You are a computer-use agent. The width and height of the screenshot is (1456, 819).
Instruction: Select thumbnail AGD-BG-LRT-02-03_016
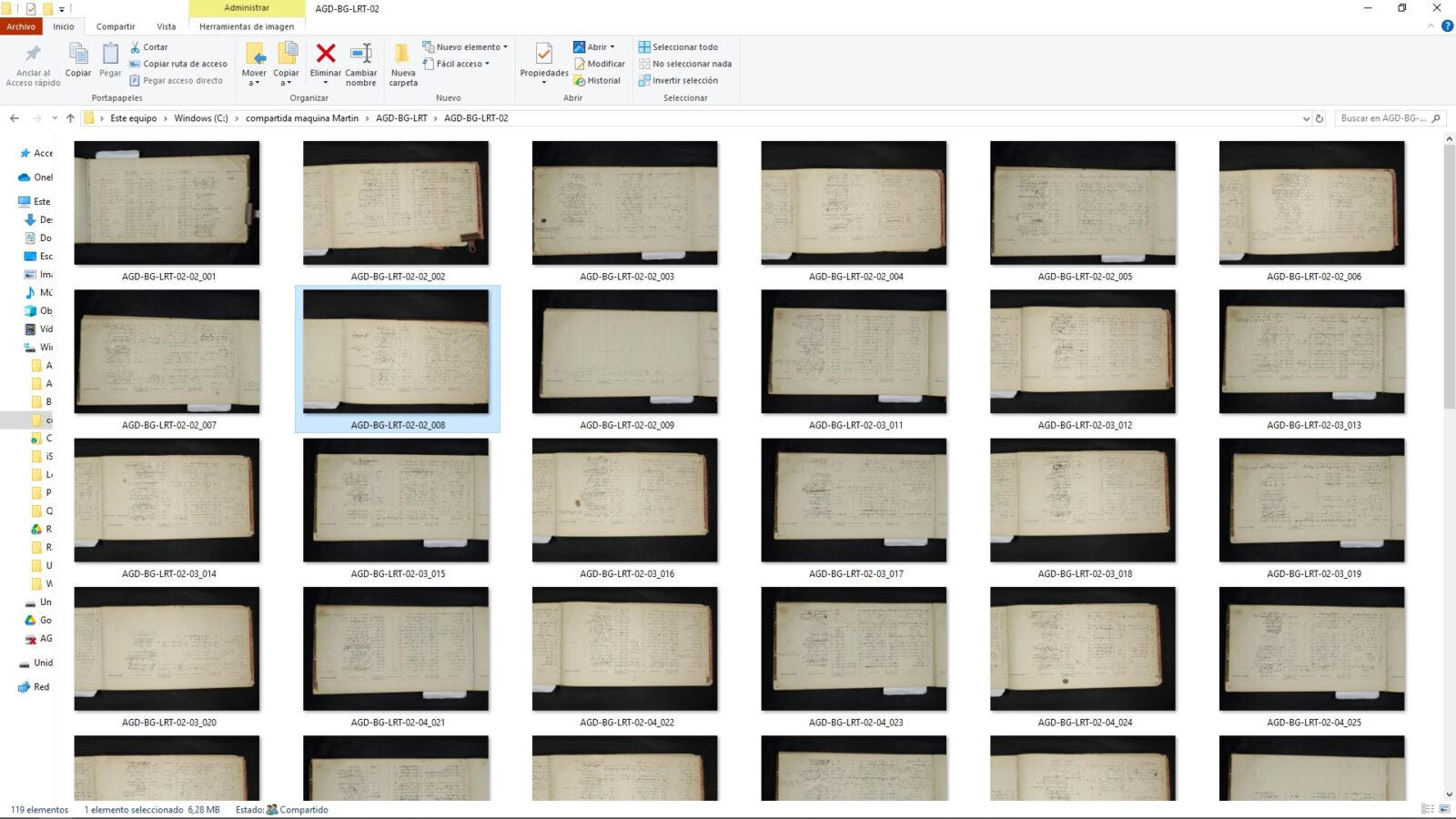(x=625, y=500)
